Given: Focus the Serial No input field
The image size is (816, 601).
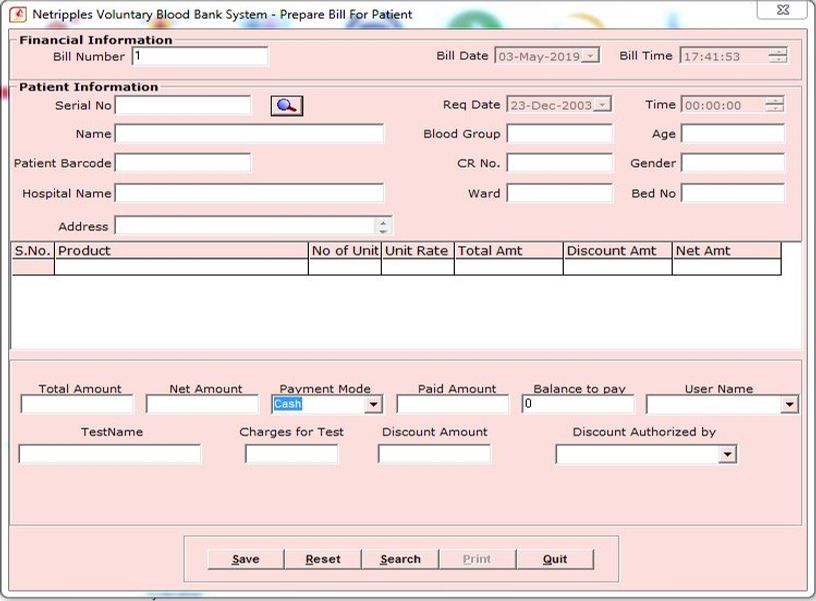Looking at the screenshot, I should click(183, 105).
